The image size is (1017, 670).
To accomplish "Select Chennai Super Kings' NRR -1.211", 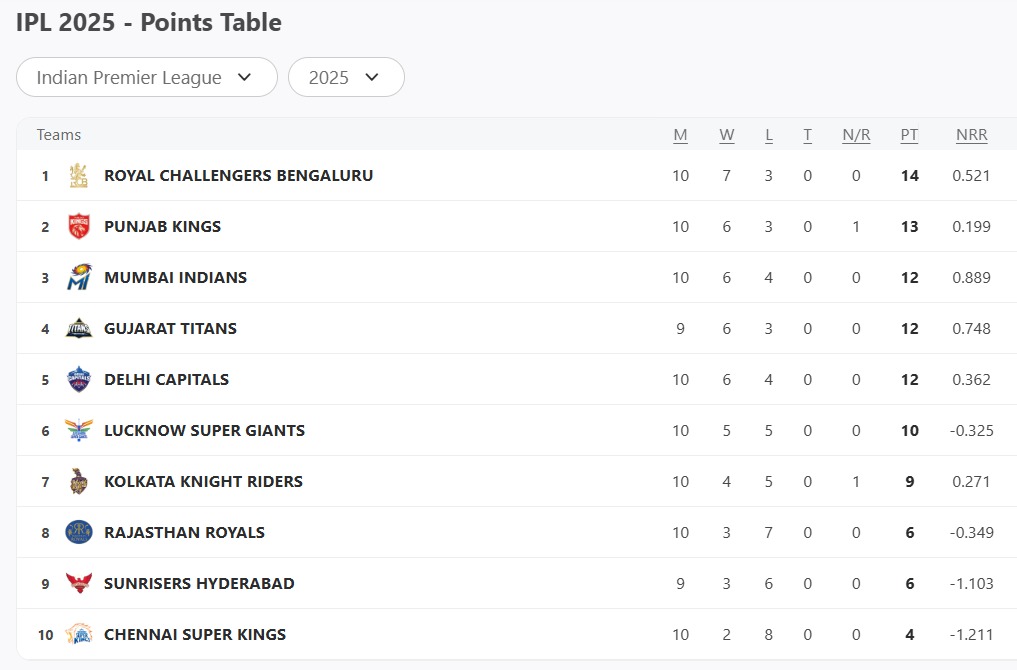I will click(972, 634).
